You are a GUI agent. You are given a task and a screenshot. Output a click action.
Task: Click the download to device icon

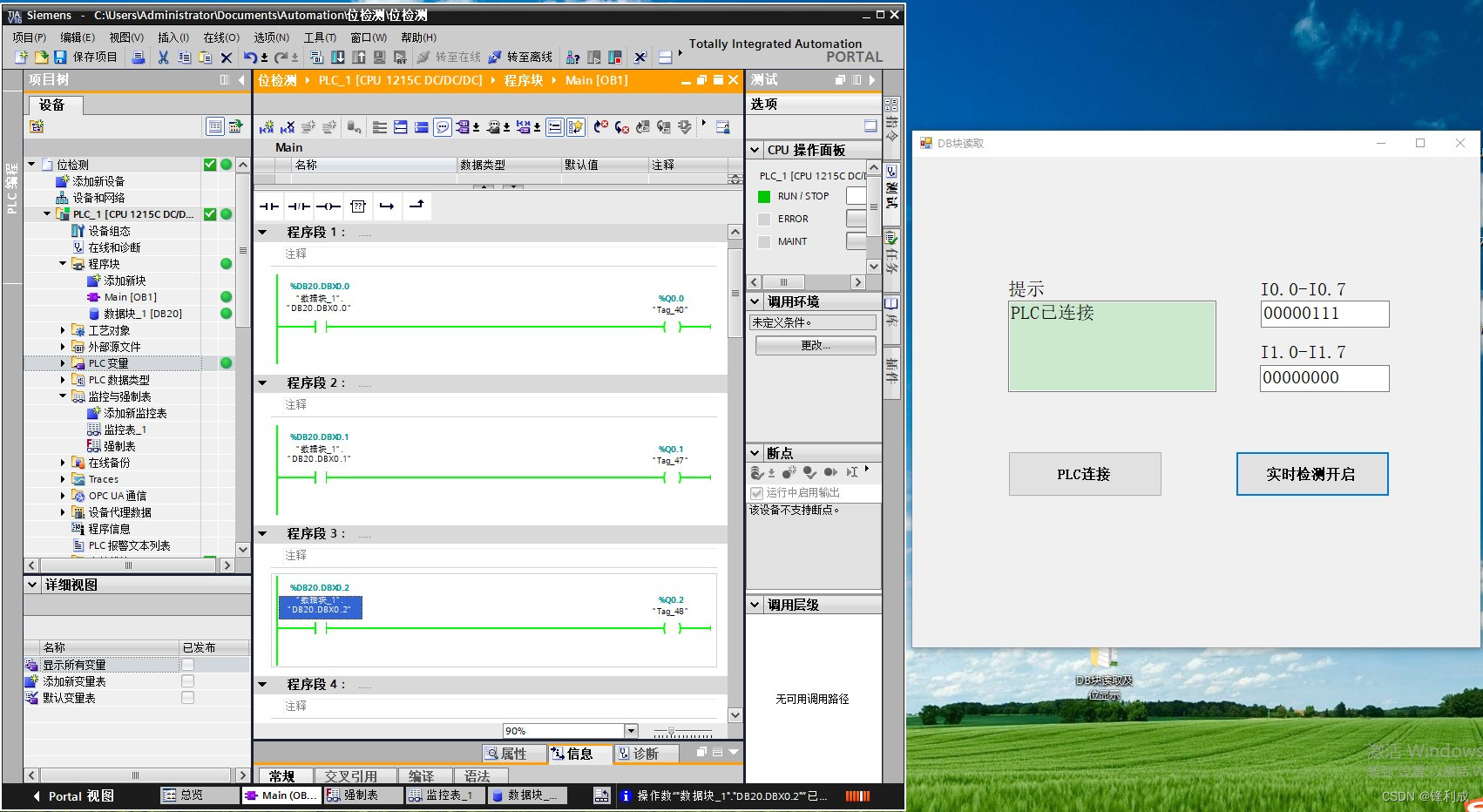coord(337,57)
